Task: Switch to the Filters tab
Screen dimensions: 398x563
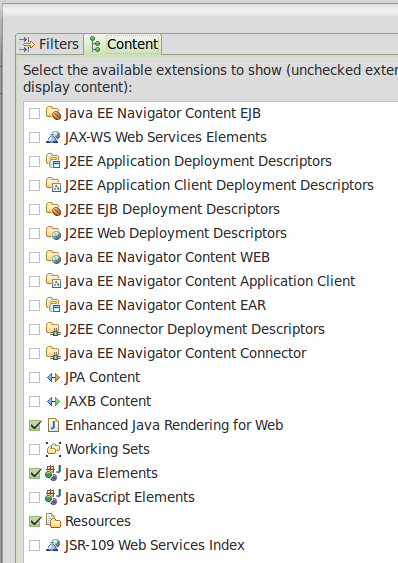Action: pos(49,44)
